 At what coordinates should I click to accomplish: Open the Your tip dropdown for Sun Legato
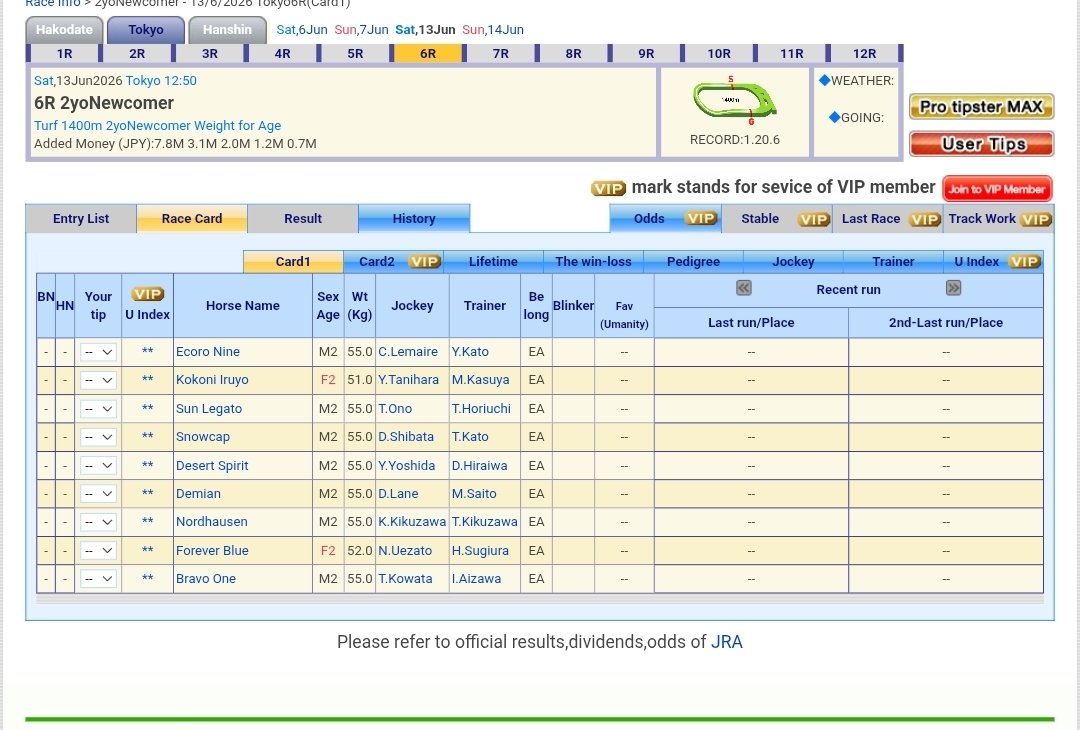coord(98,409)
